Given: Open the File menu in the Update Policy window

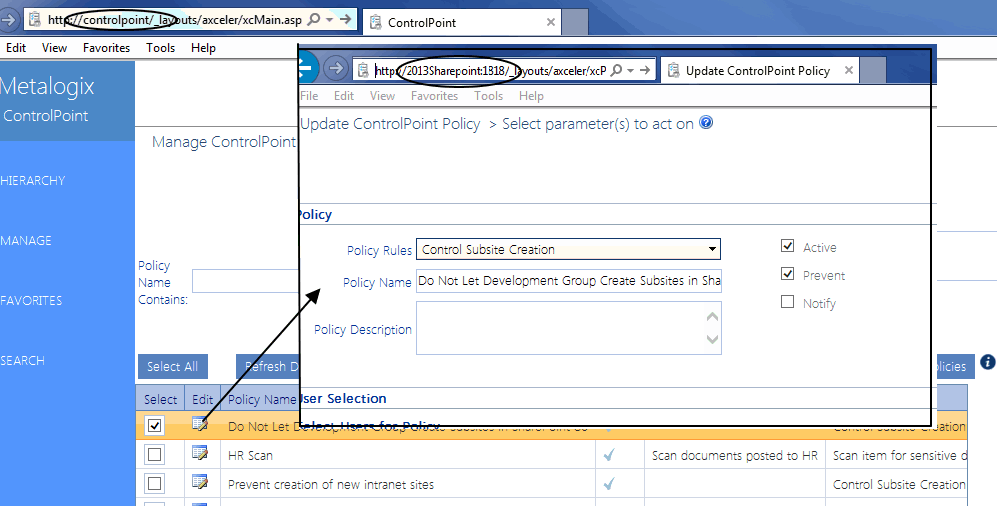Looking at the screenshot, I should [x=309, y=96].
